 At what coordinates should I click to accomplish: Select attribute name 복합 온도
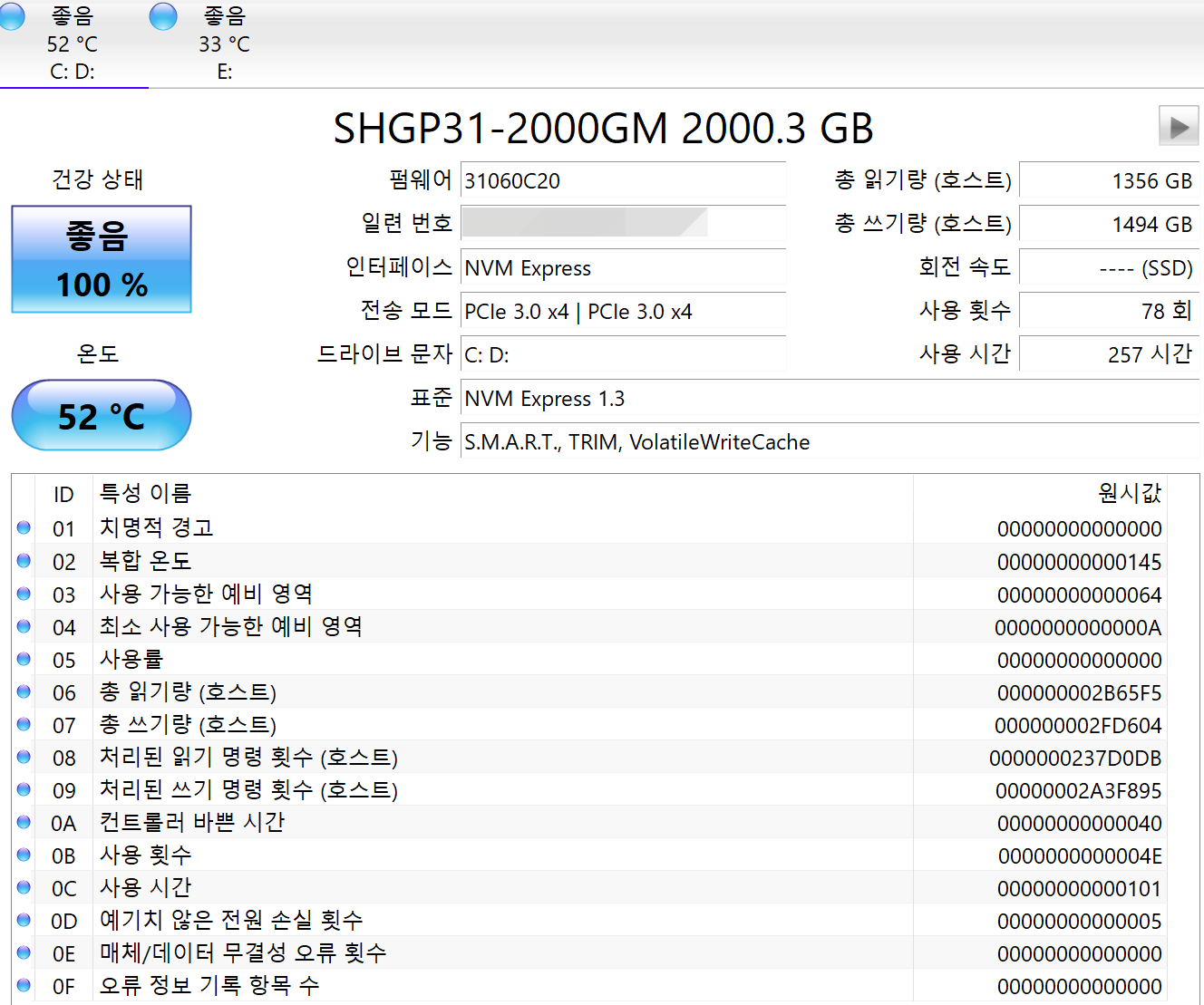(145, 561)
